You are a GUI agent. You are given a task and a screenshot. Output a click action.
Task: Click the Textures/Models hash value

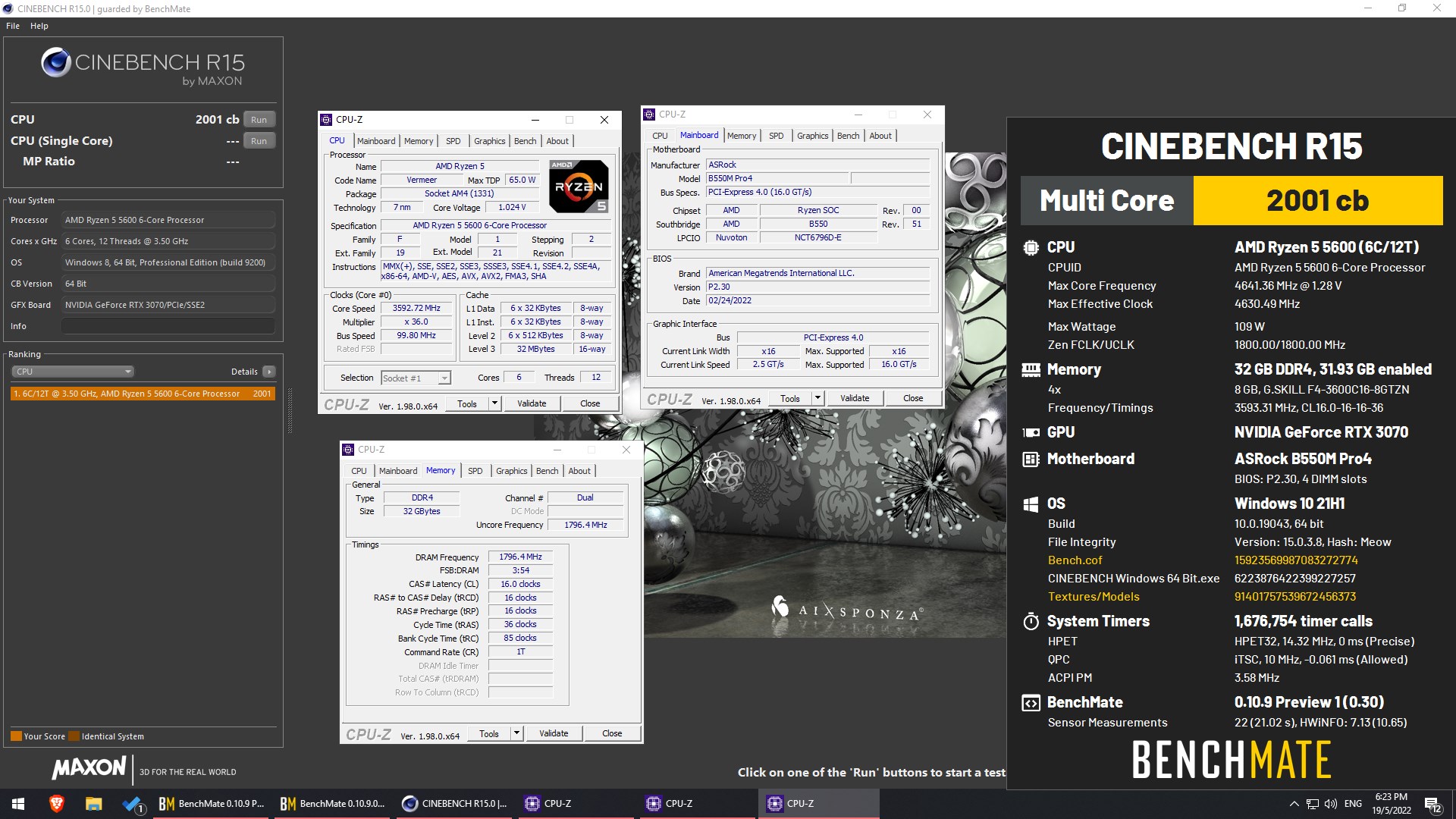[1295, 597]
